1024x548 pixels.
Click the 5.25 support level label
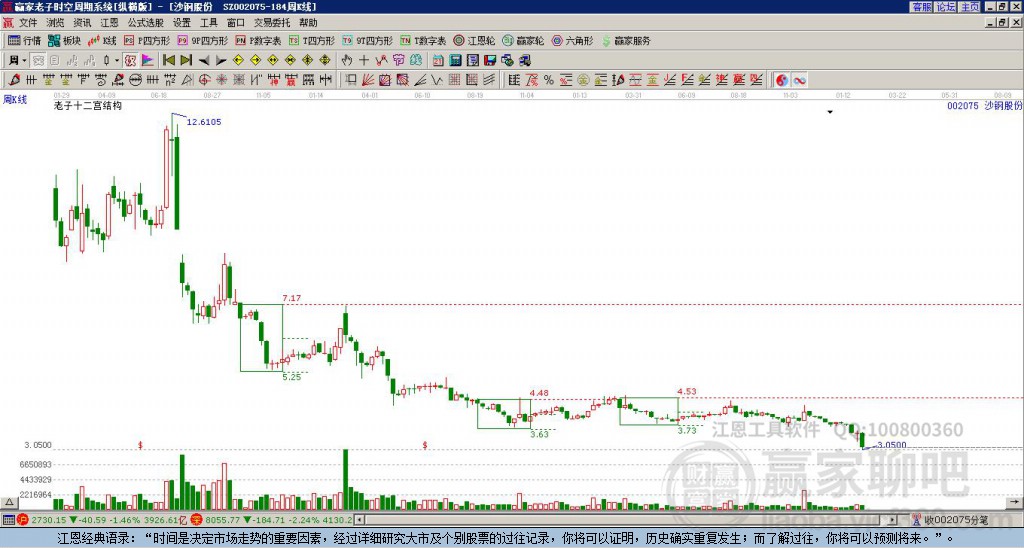click(x=292, y=377)
